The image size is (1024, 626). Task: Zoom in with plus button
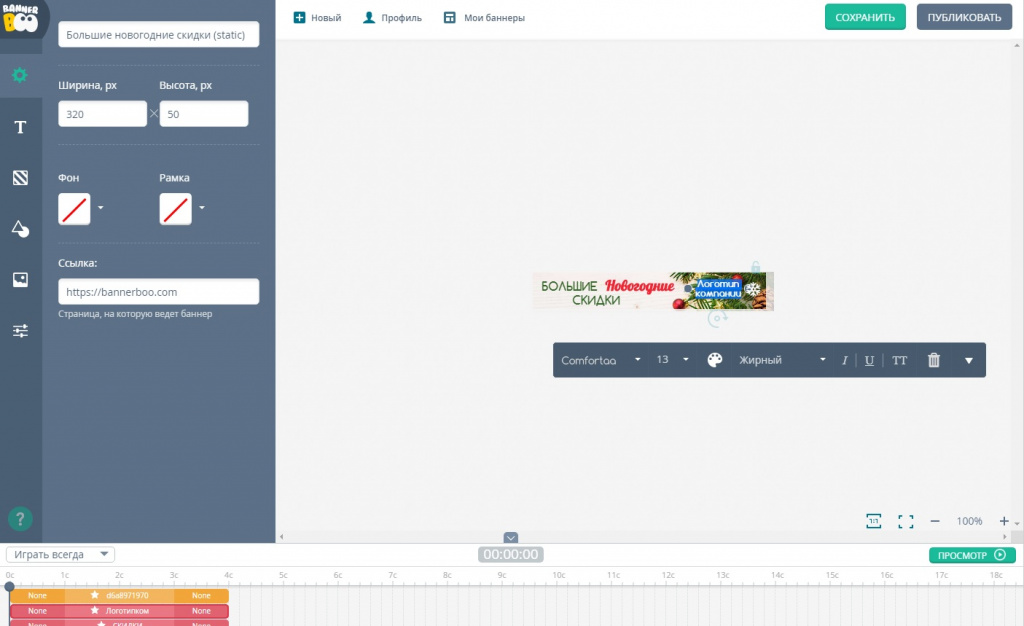coord(1004,521)
